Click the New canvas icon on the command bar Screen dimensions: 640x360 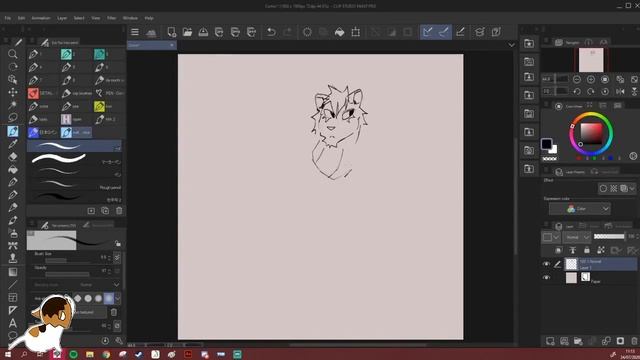(171, 32)
